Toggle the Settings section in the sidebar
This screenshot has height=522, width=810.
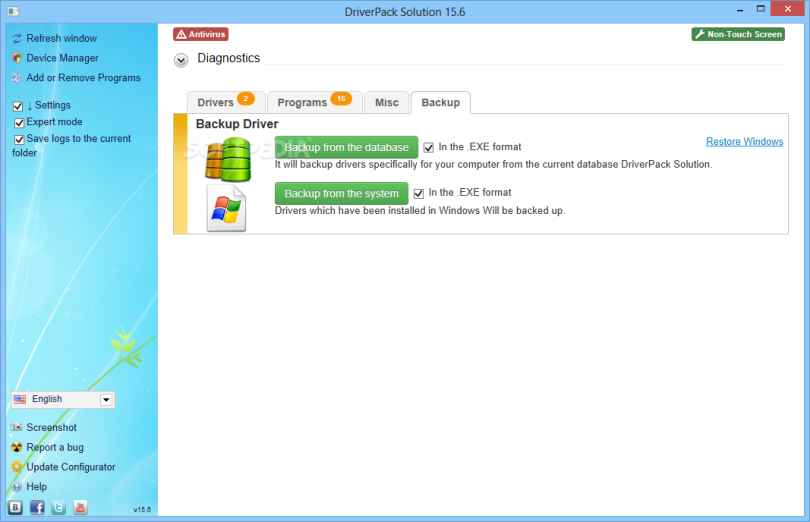[18, 106]
